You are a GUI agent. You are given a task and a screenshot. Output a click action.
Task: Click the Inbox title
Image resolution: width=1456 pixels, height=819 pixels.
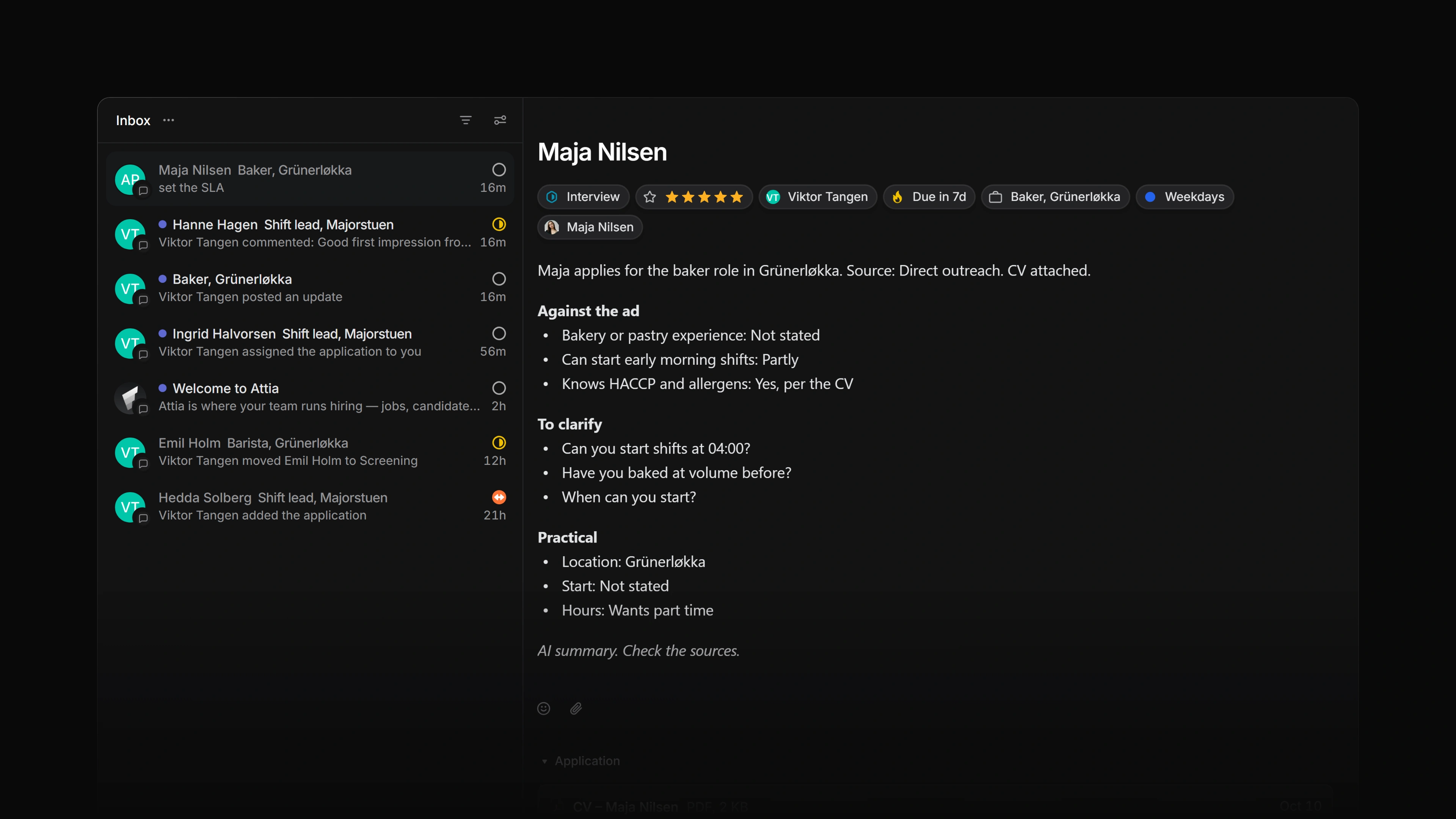tap(133, 121)
